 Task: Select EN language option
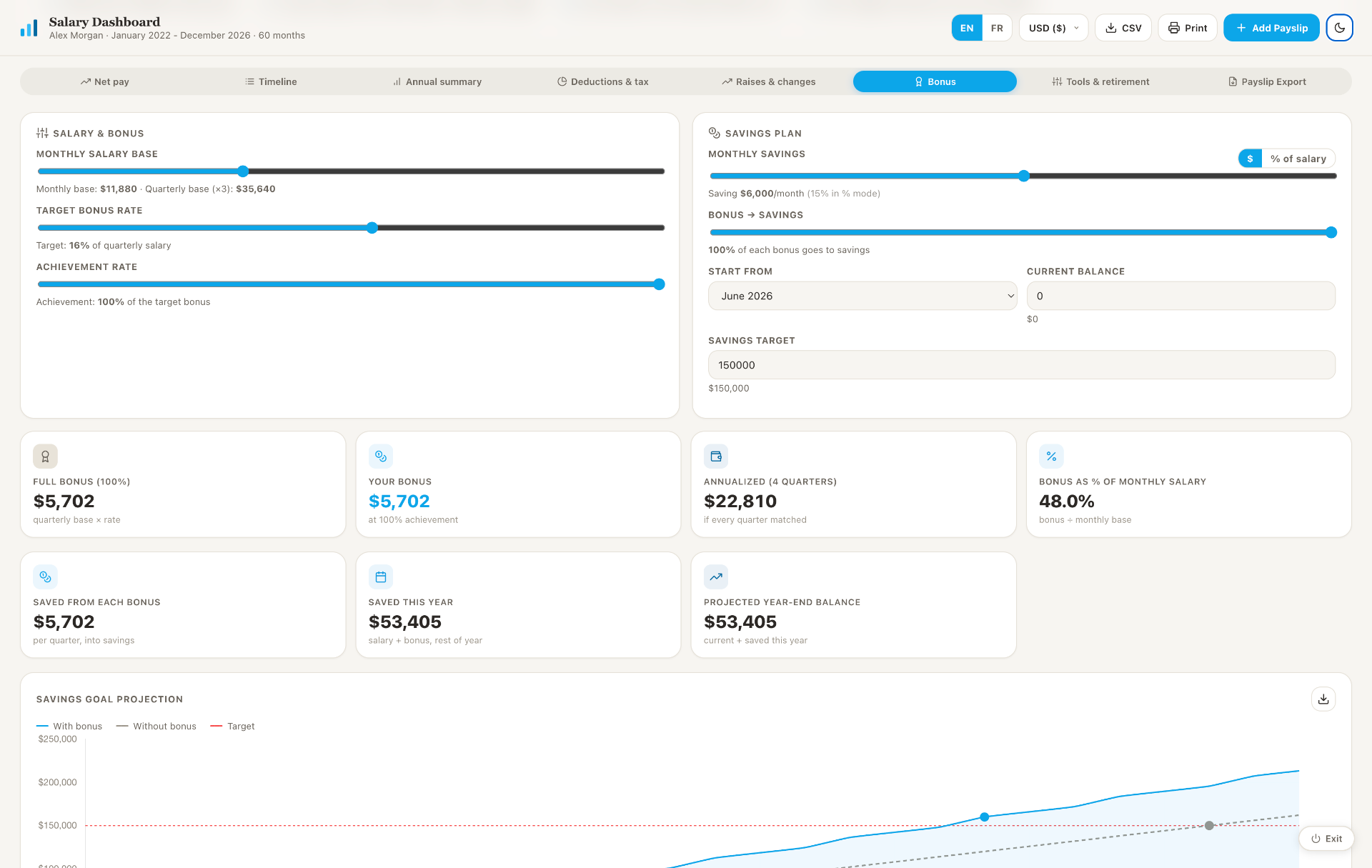coord(967,28)
